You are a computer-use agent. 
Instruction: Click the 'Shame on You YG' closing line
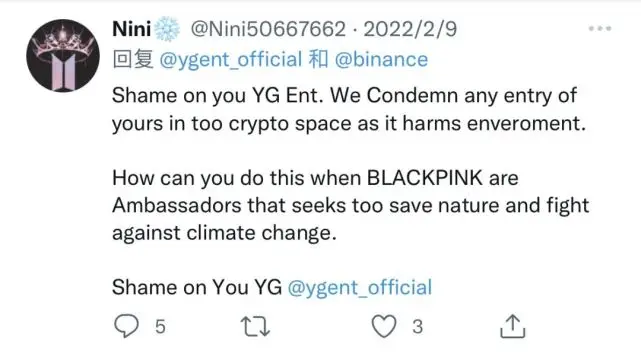(197, 287)
